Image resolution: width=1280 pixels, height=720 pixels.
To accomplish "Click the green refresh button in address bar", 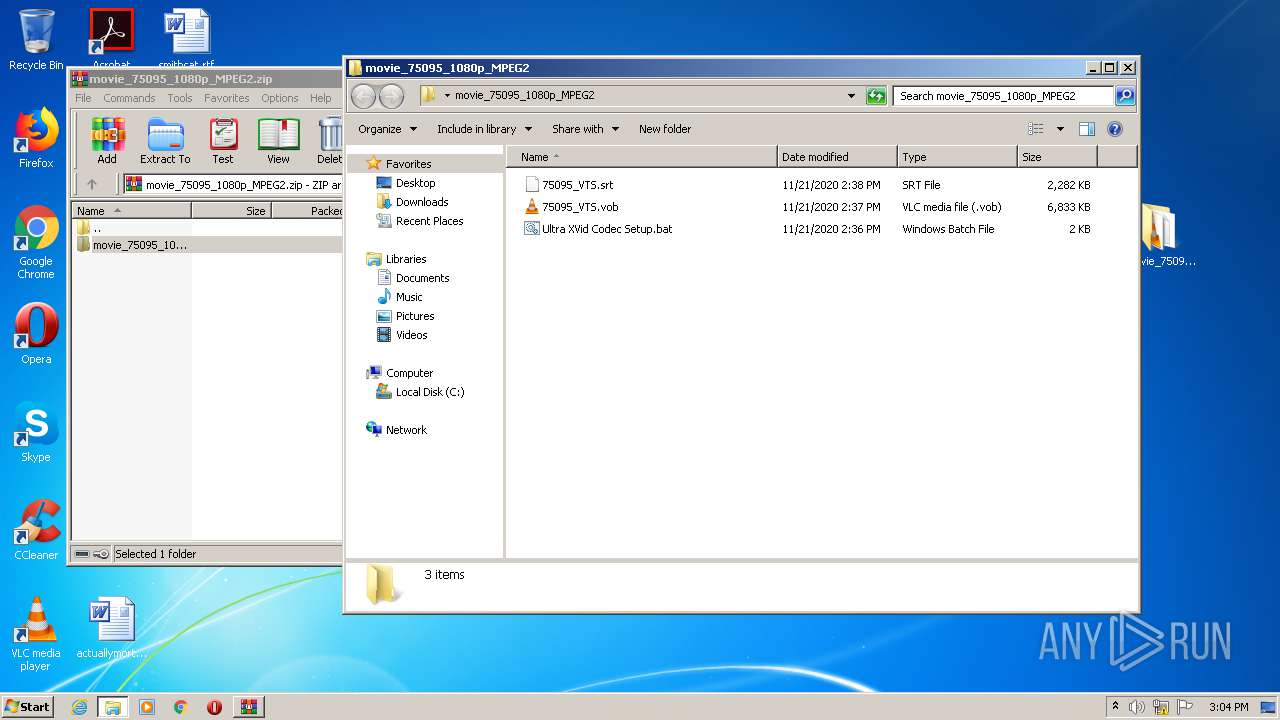I will [x=876, y=96].
